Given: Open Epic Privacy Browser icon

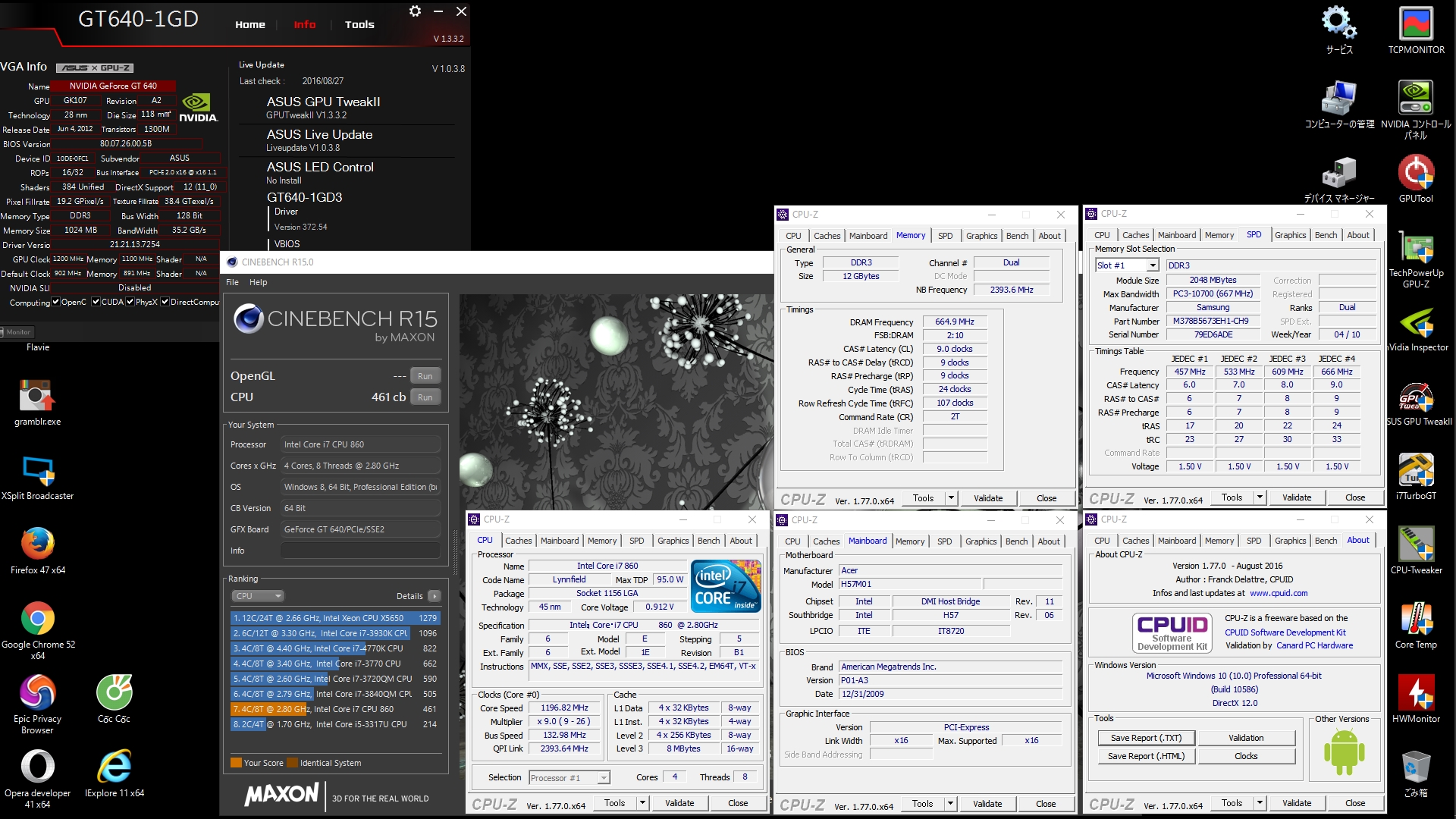Looking at the screenshot, I should pos(37,704).
